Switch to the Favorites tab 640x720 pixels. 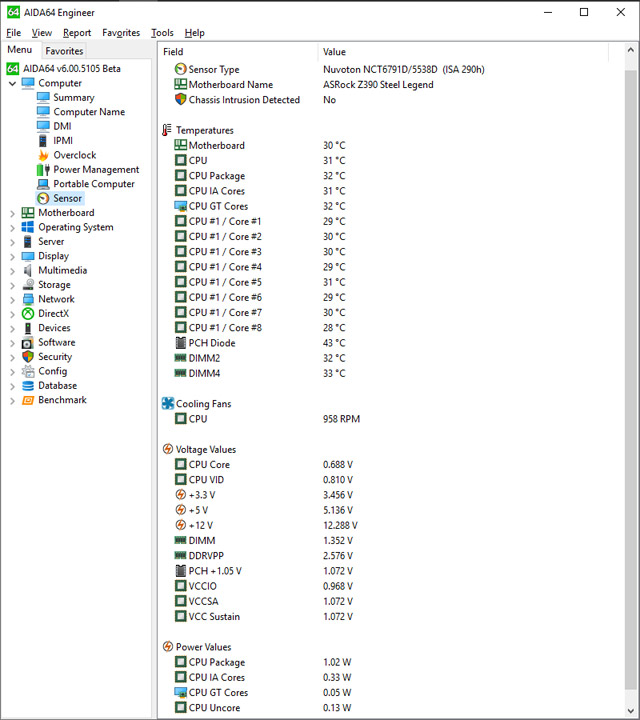[64, 51]
